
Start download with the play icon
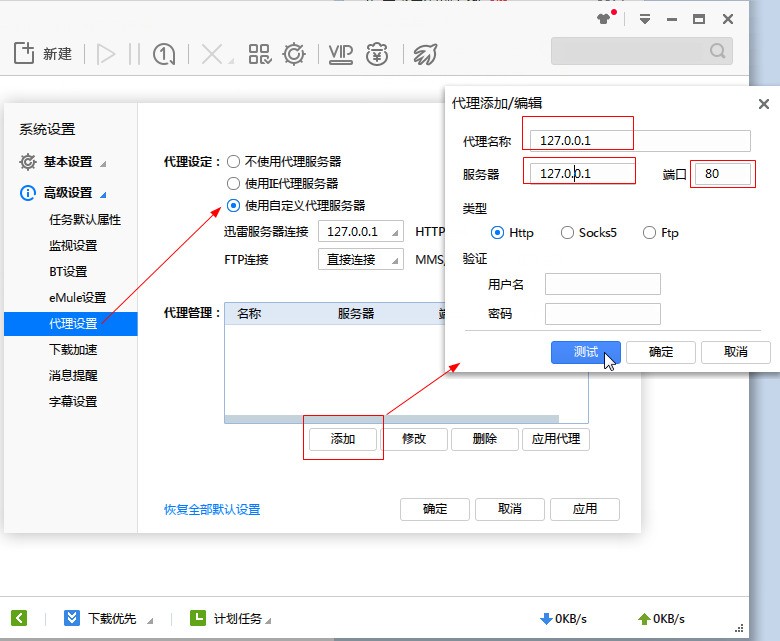(105, 54)
